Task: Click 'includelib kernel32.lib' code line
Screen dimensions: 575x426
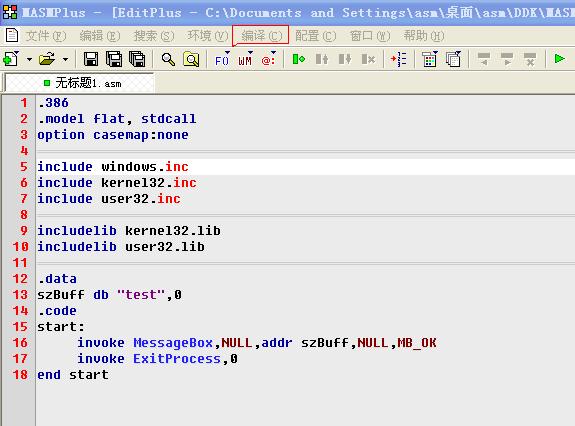Action: pyautogui.click(x=129, y=231)
